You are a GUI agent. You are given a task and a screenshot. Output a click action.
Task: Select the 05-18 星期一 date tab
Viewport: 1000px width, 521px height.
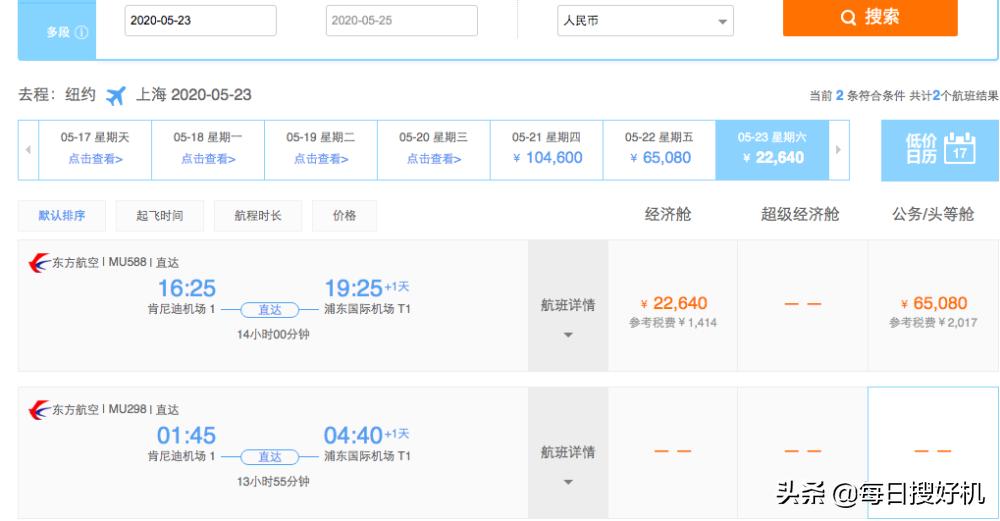click(208, 149)
